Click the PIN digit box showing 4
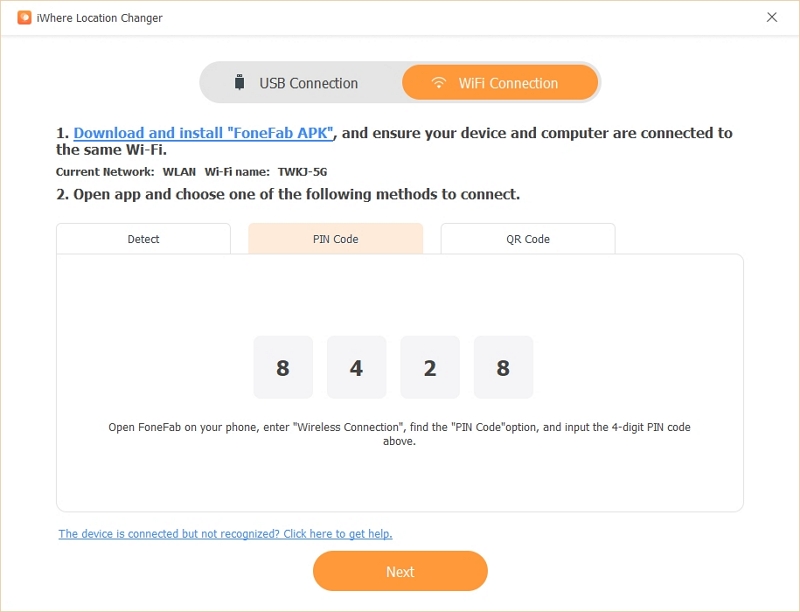Screen dimensions: 800x612 357,367
